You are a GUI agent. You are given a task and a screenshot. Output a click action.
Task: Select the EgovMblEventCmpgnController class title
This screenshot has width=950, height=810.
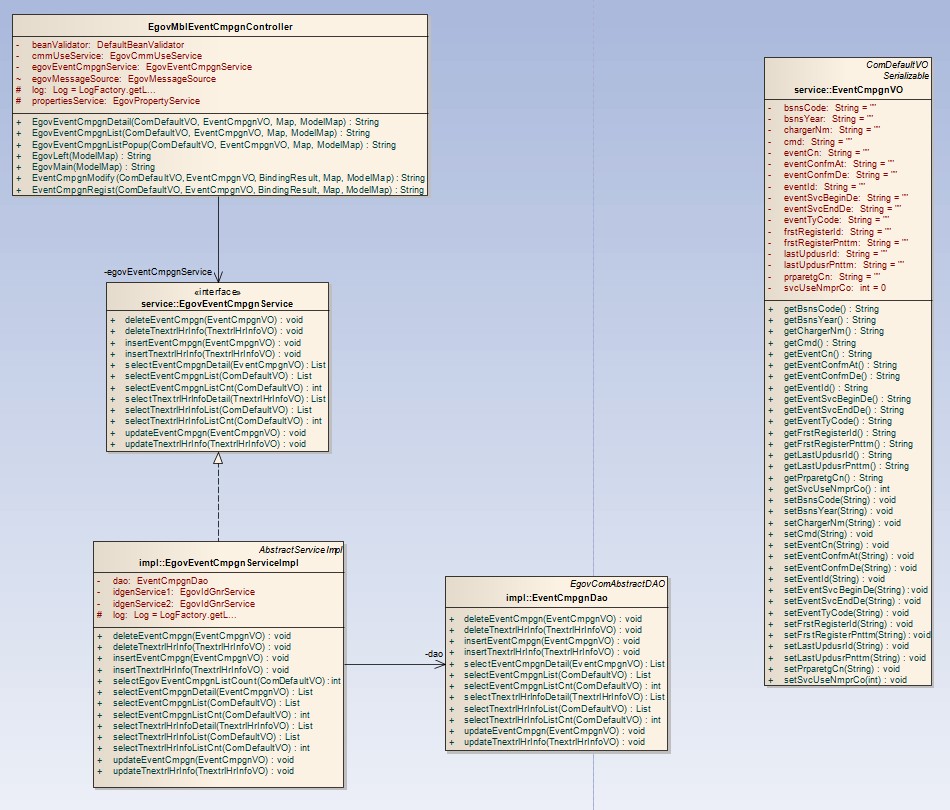pos(219,27)
